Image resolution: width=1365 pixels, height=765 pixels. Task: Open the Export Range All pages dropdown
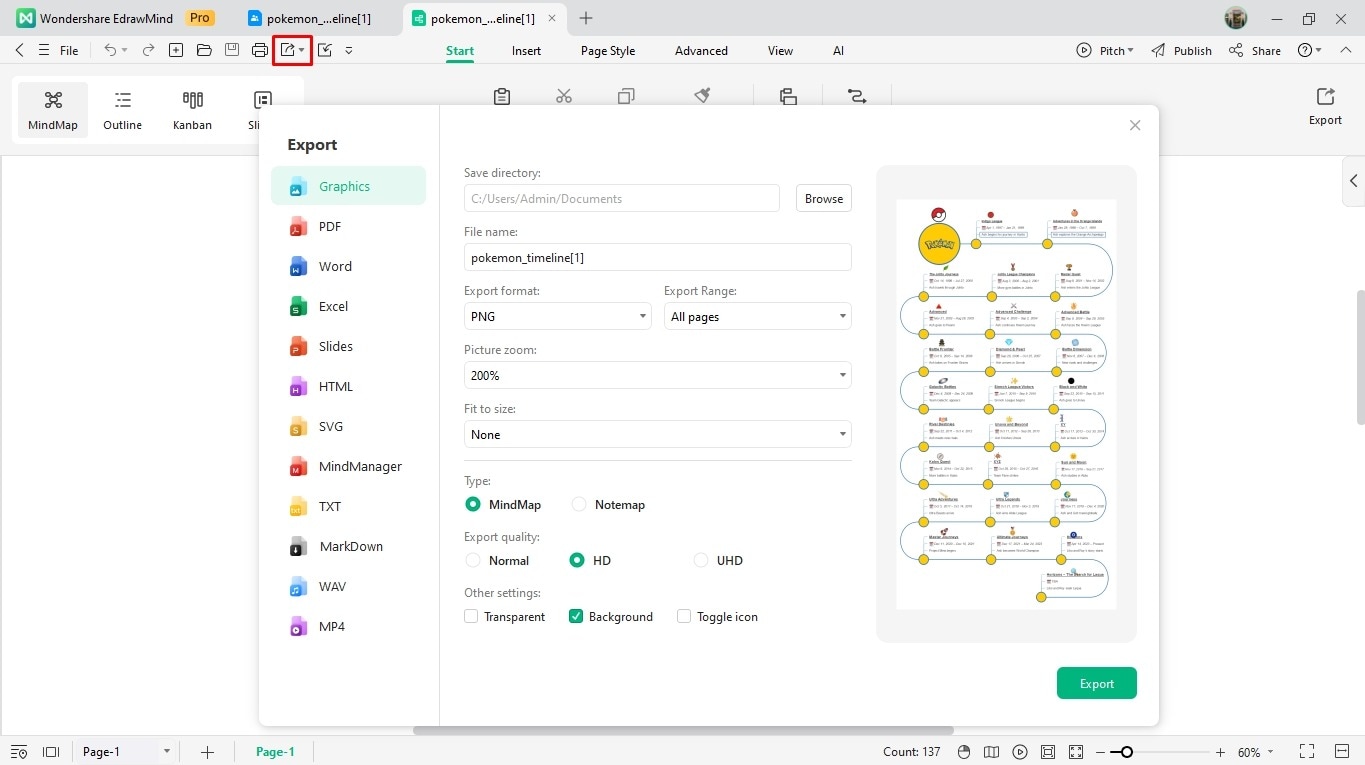point(758,316)
